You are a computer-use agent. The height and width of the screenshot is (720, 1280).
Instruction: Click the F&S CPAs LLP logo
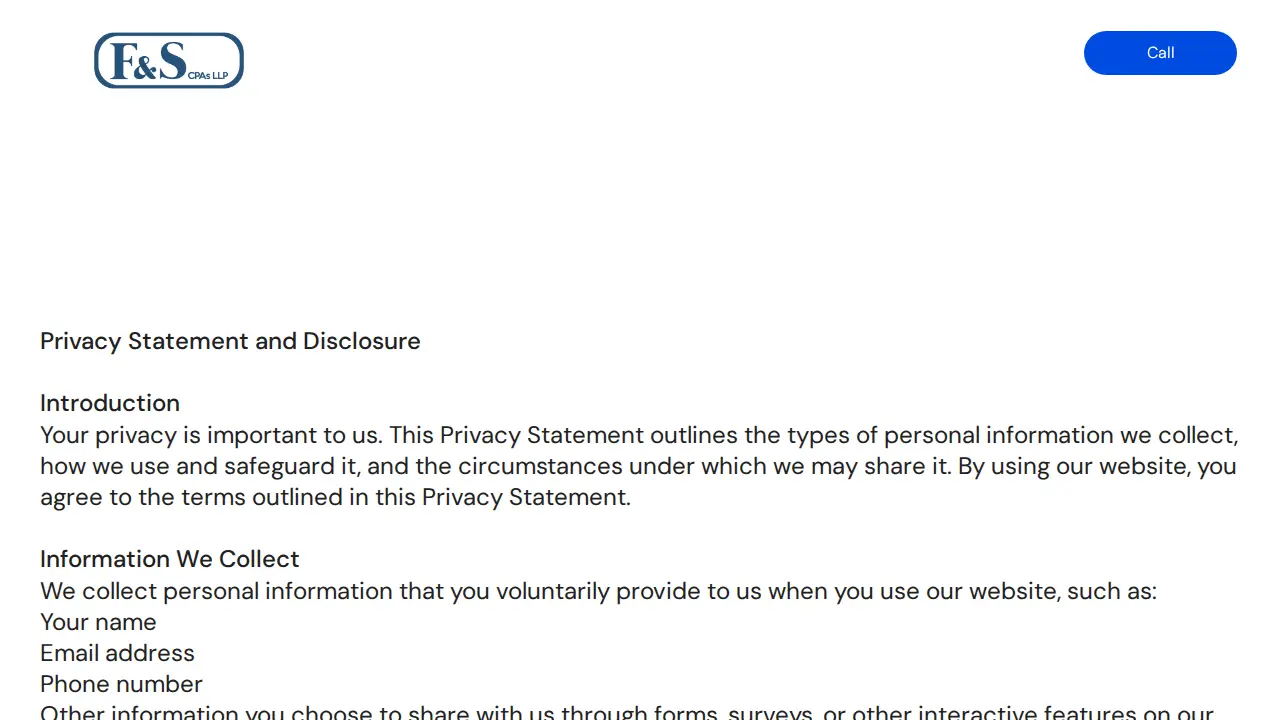coord(169,60)
